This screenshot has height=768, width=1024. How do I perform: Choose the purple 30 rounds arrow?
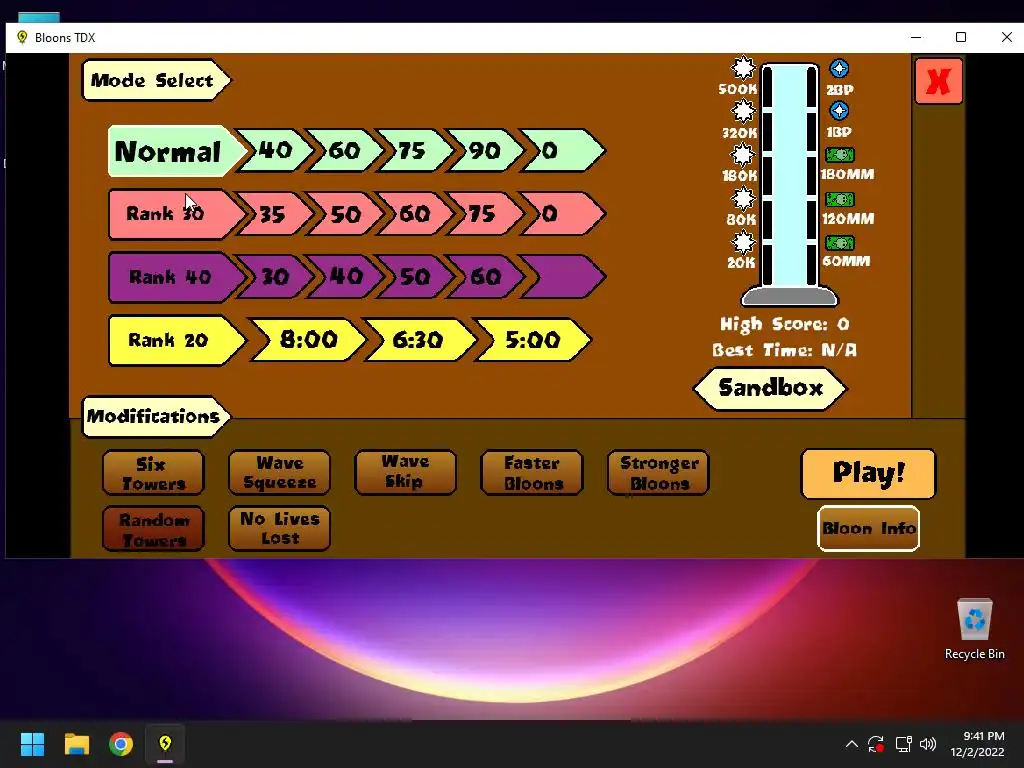pos(274,277)
